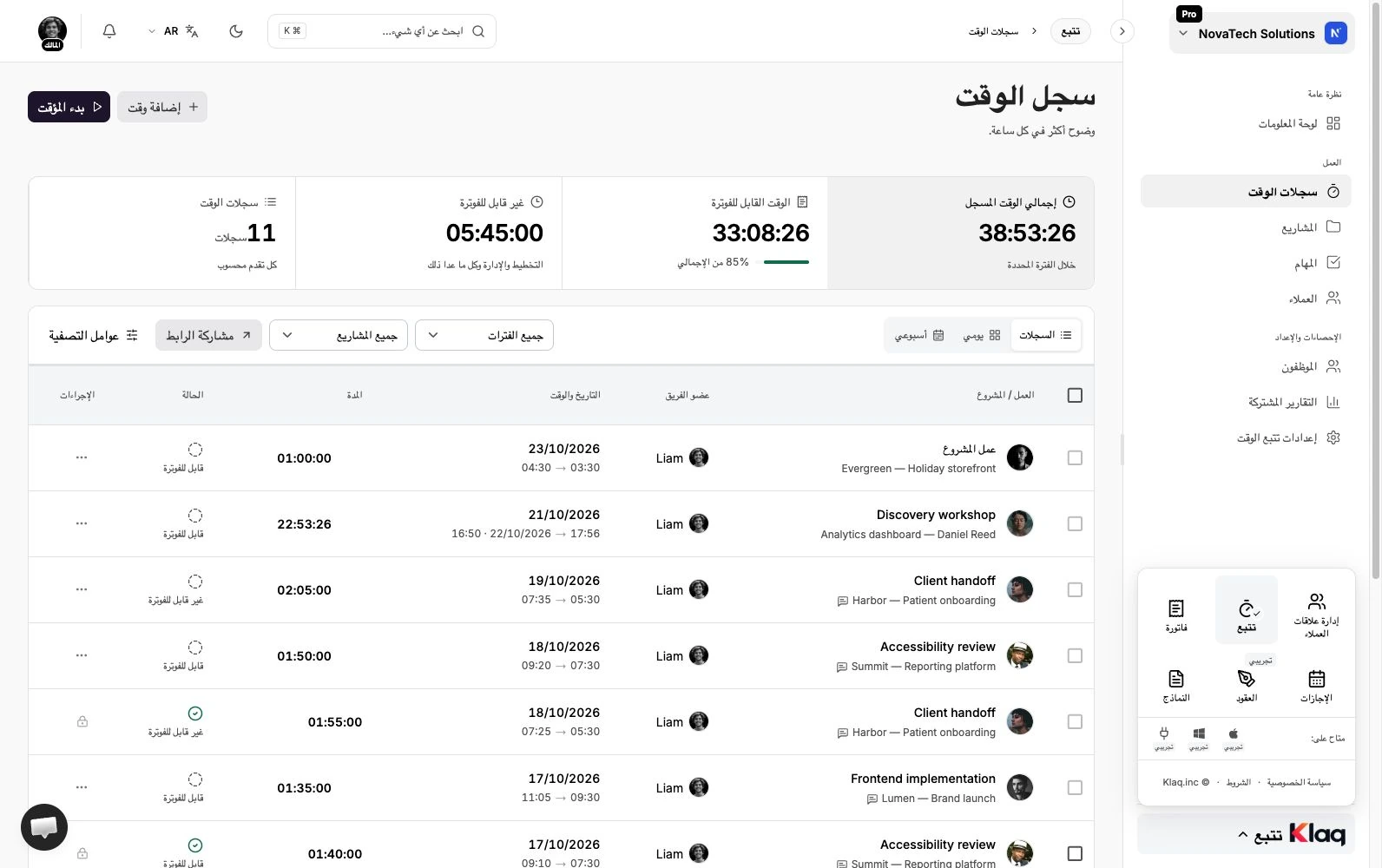Focus the ابحث عن أي شيء search field
This screenshot has width=1382, height=868.
coord(382,31)
